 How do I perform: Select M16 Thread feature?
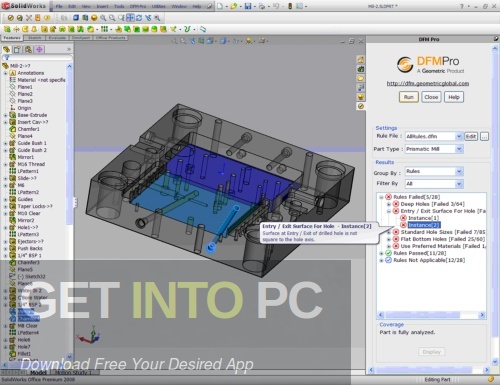point(31,164)
